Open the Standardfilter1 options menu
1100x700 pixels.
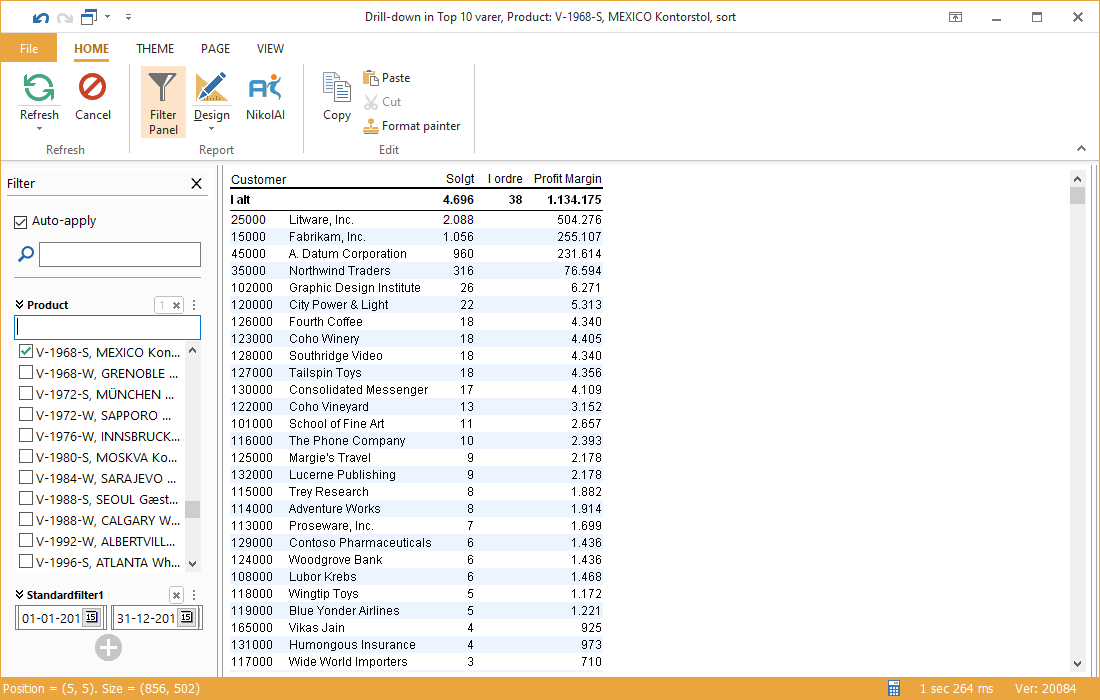tap(194, 595)
